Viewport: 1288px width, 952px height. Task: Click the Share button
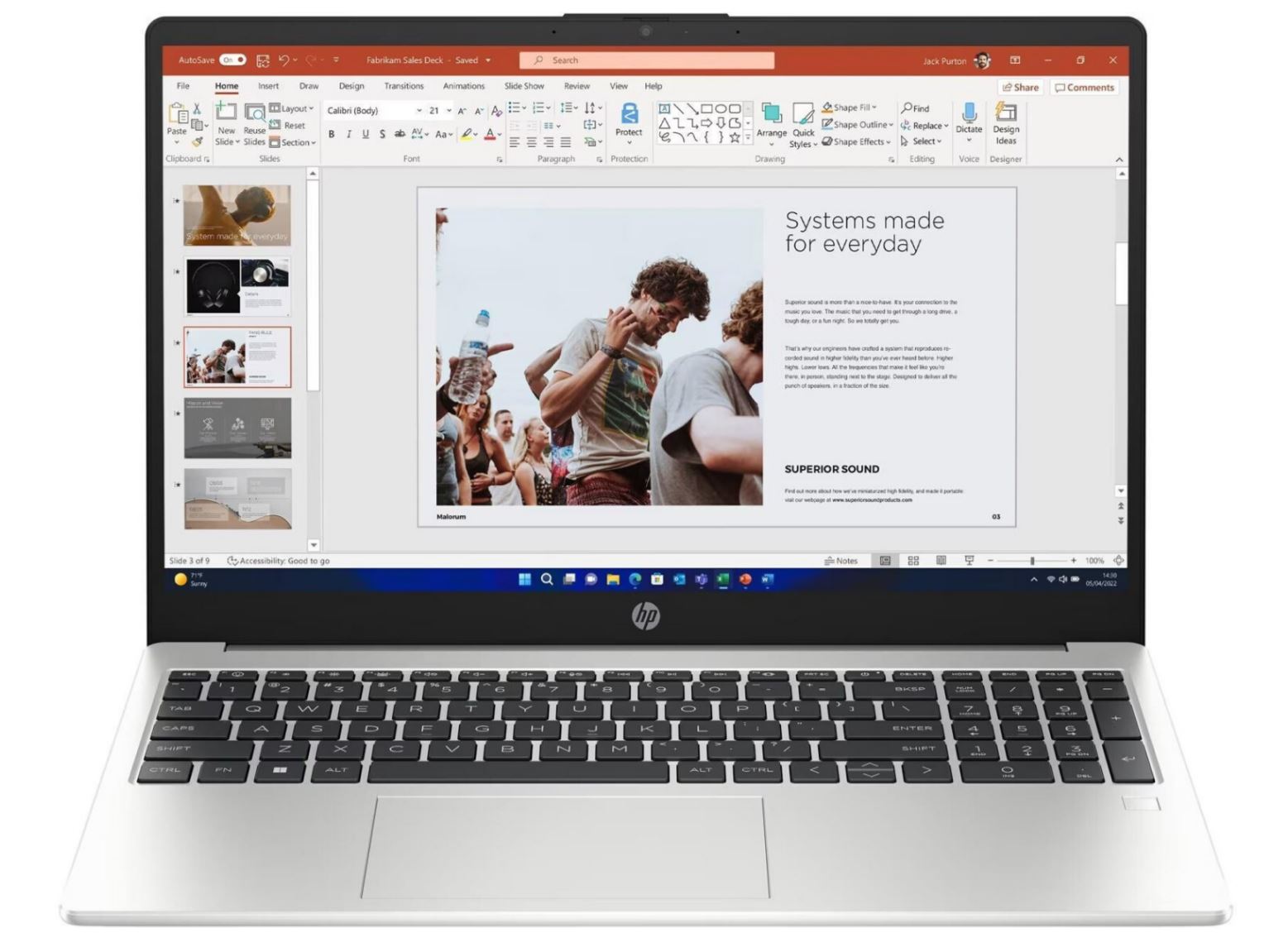pyautogui.click(x=1020, y=87)
